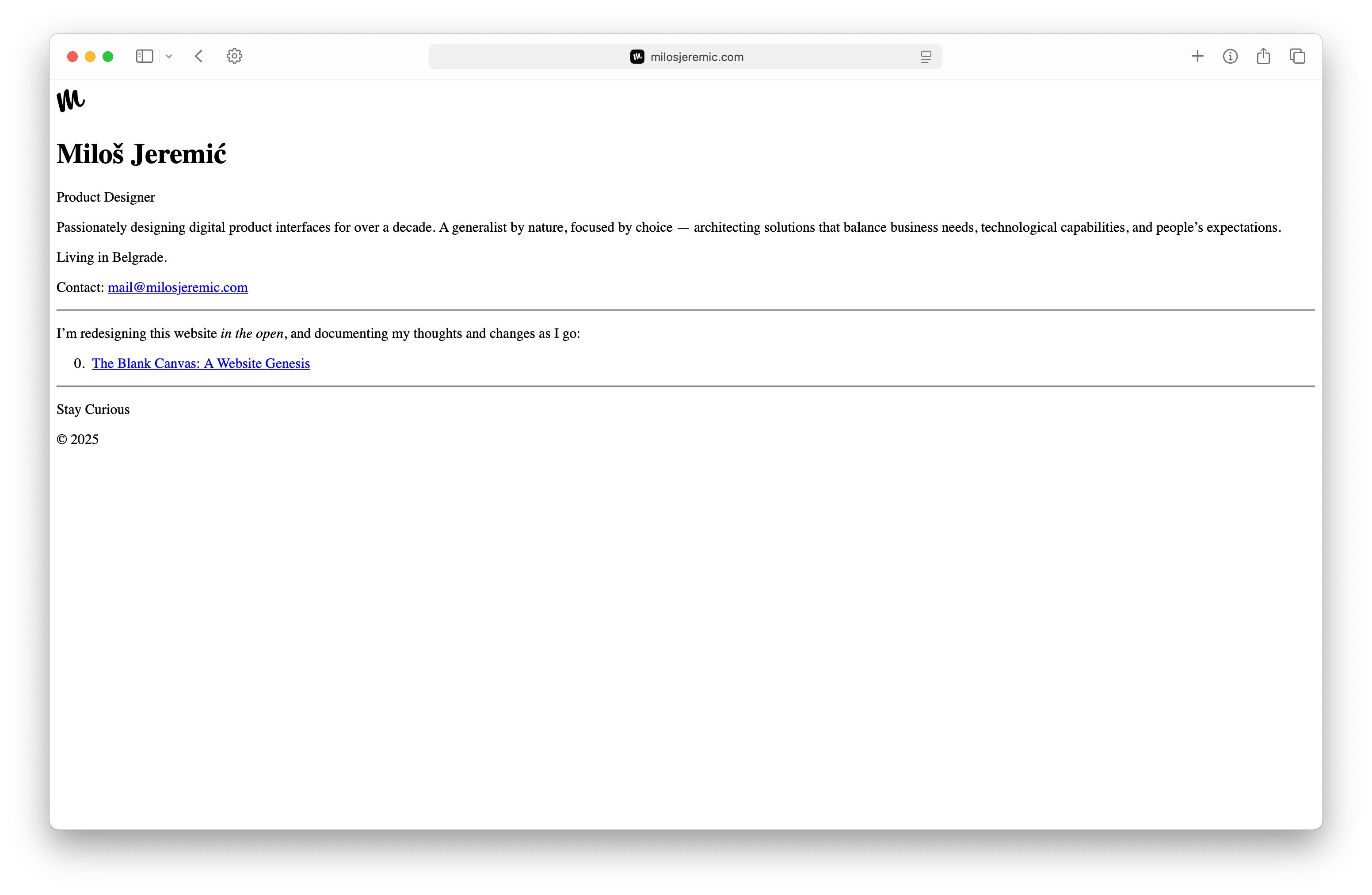Screen dimensions: 1372x895
Task: Open The Blank Canvas article link
Action: pos(201,363)
